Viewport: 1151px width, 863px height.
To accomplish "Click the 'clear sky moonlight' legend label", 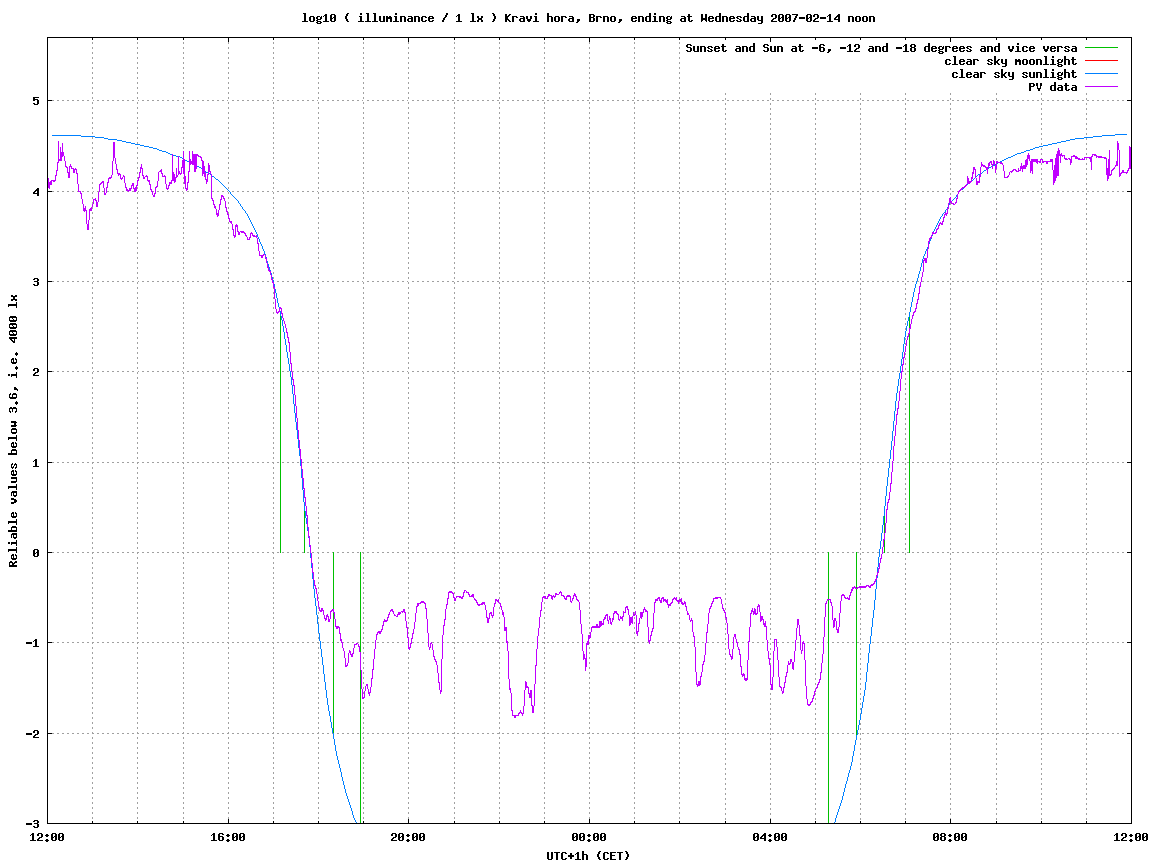I will [1010, 61].
